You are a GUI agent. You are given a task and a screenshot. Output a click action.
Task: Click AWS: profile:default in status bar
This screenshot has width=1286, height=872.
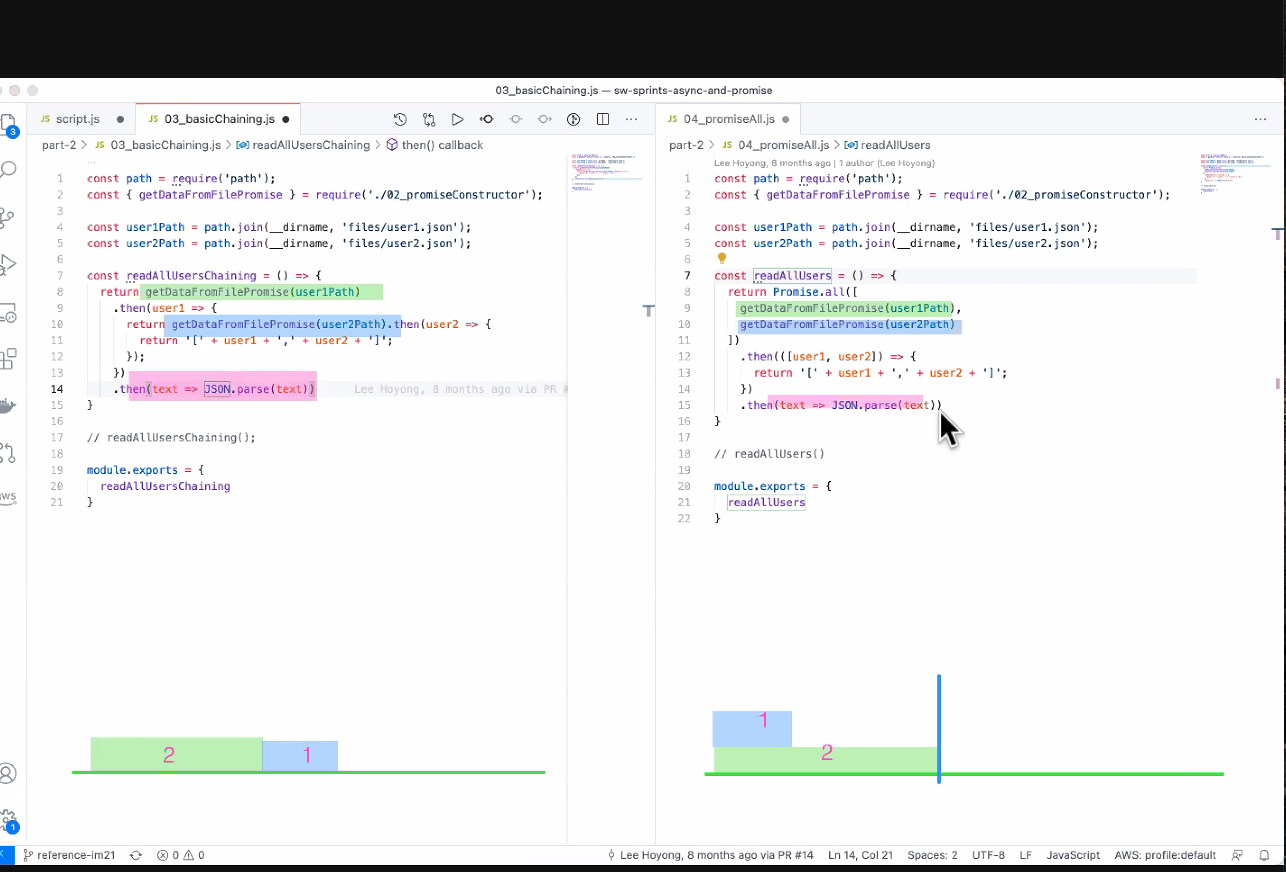pyautogui.click(x=1165, y=855)
